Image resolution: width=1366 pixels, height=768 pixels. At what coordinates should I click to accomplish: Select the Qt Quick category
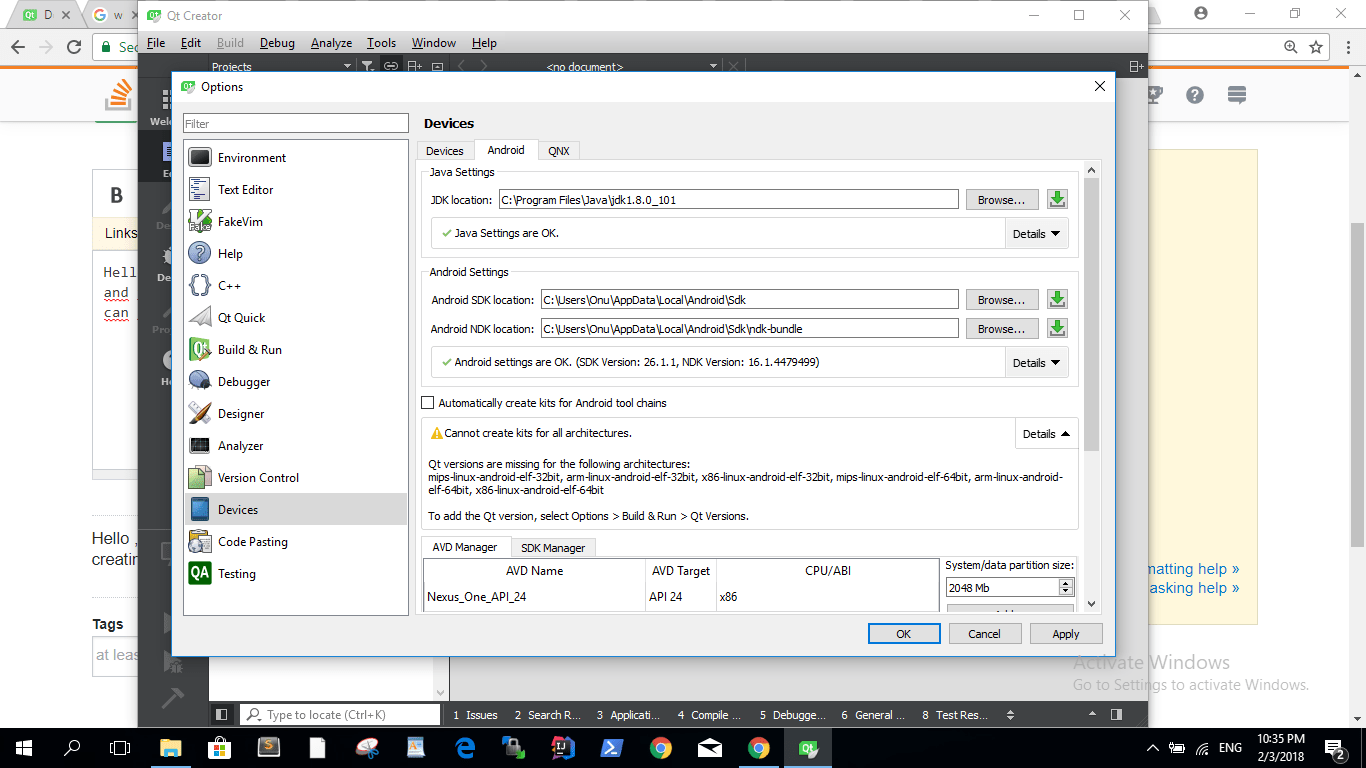[241, 318]
